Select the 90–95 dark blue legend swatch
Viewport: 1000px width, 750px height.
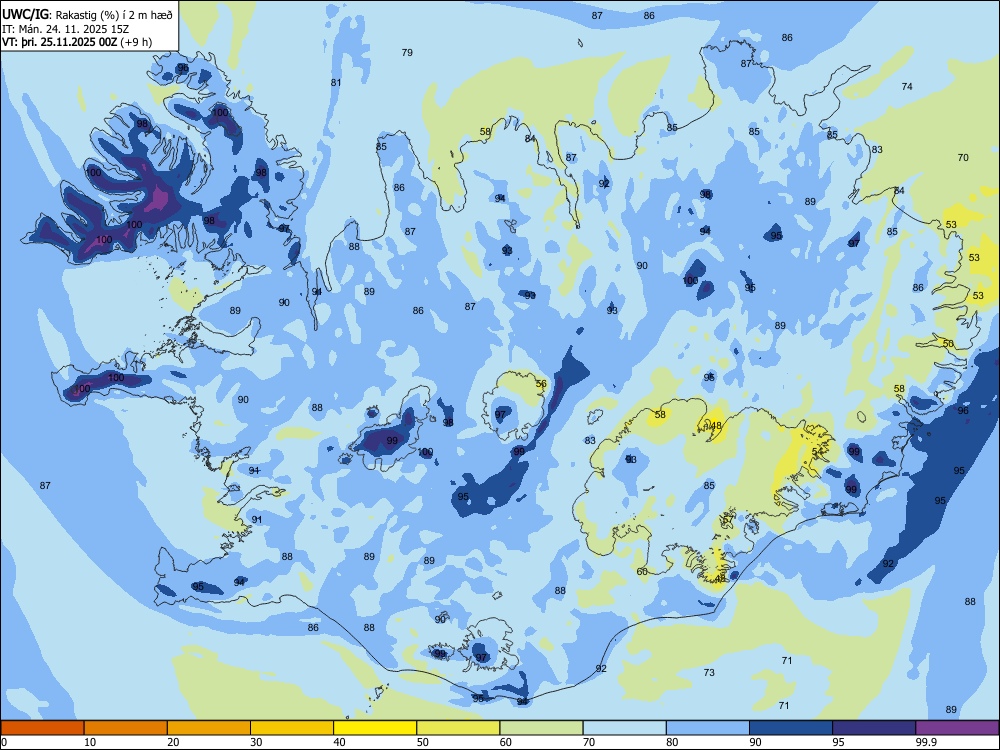791,728
